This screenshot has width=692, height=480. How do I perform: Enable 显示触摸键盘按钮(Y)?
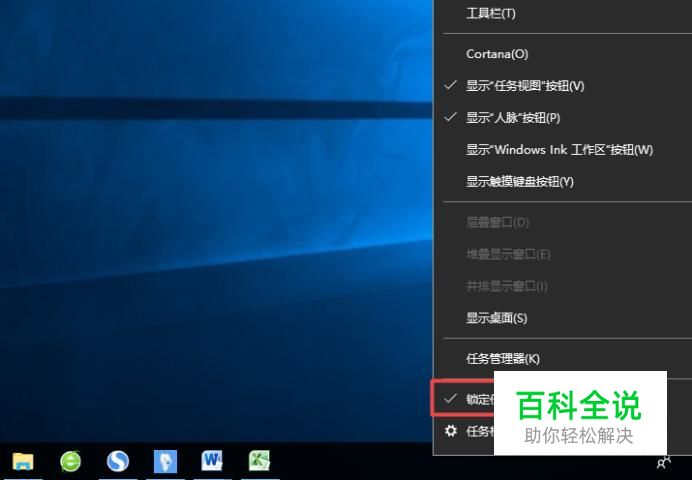[563, 182]
